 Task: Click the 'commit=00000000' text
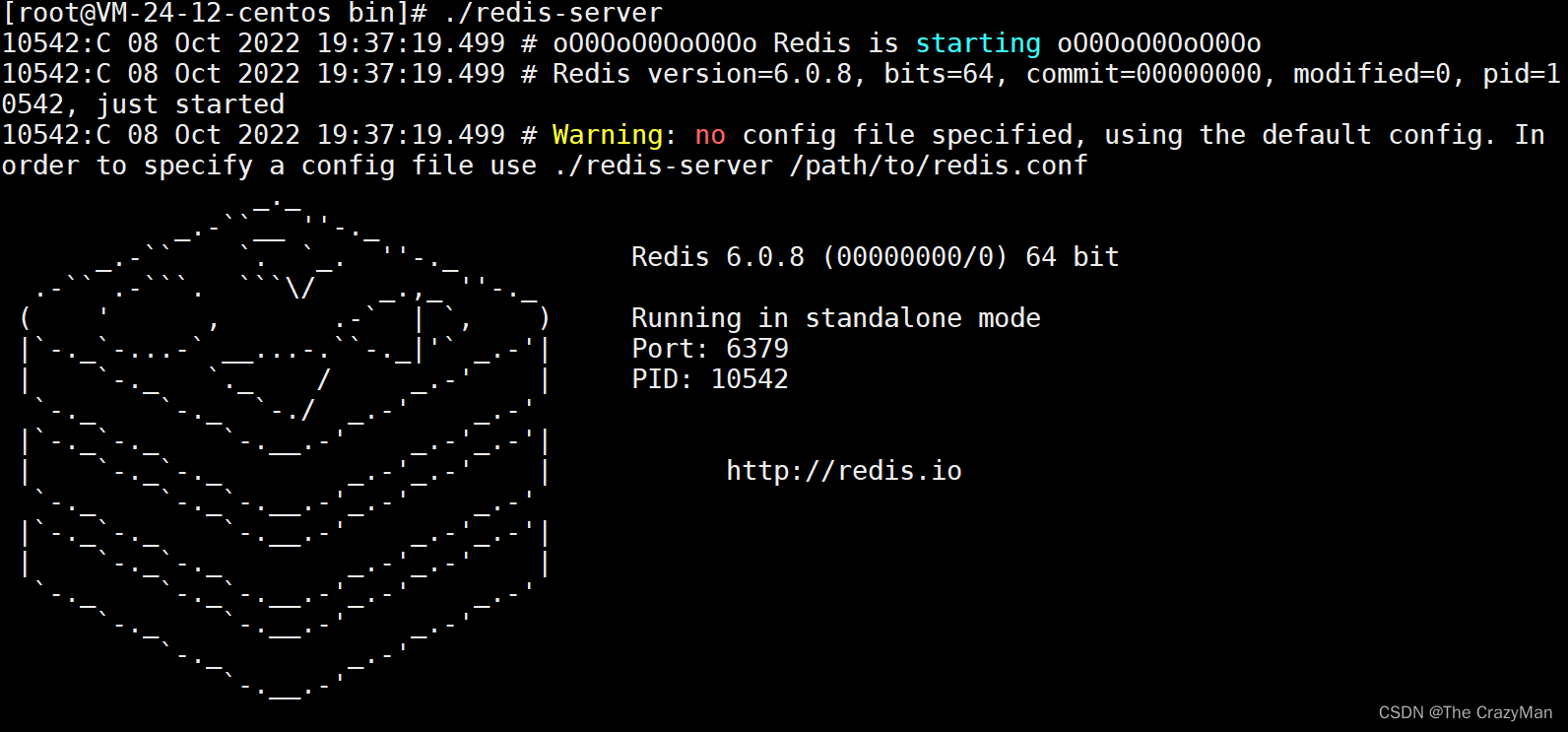pyautogui.click(x=1143, y=74)
